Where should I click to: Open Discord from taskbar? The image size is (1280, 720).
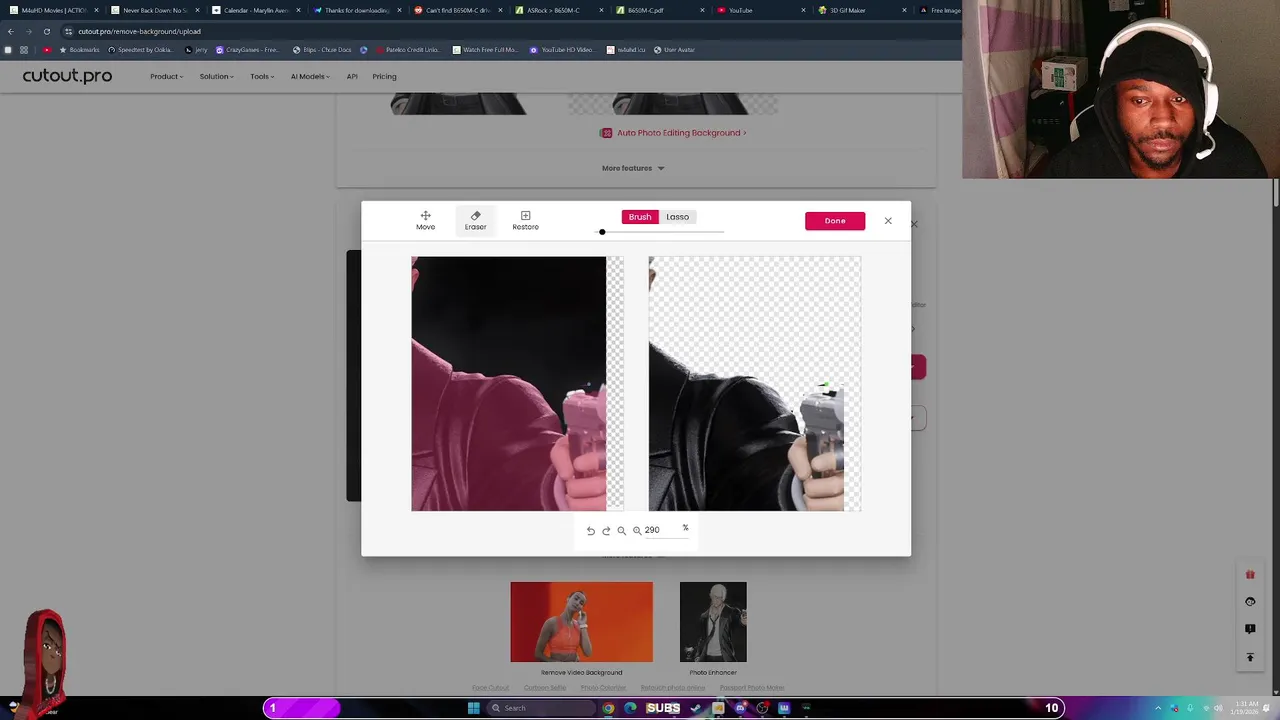[740, 708]
